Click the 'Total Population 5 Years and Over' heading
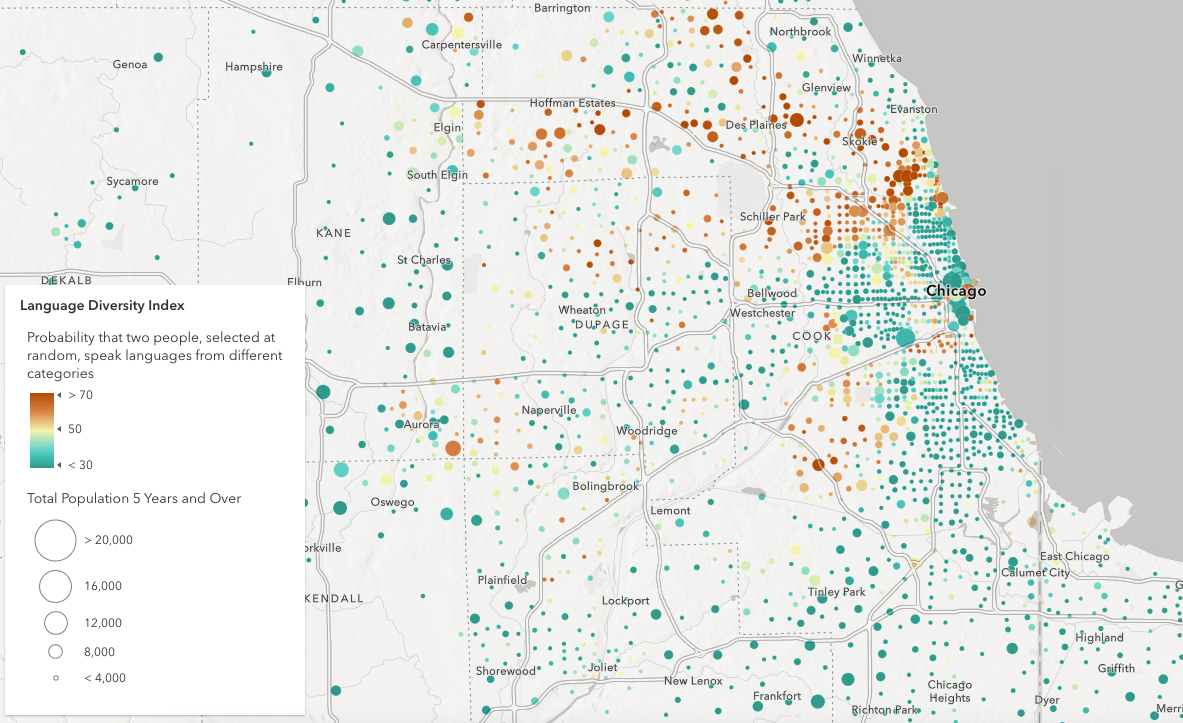1183x723 pixels. [134, 498]
